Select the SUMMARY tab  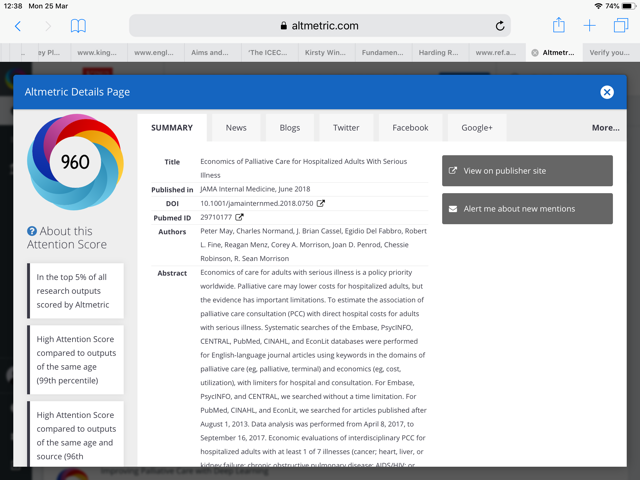(172, 128)
